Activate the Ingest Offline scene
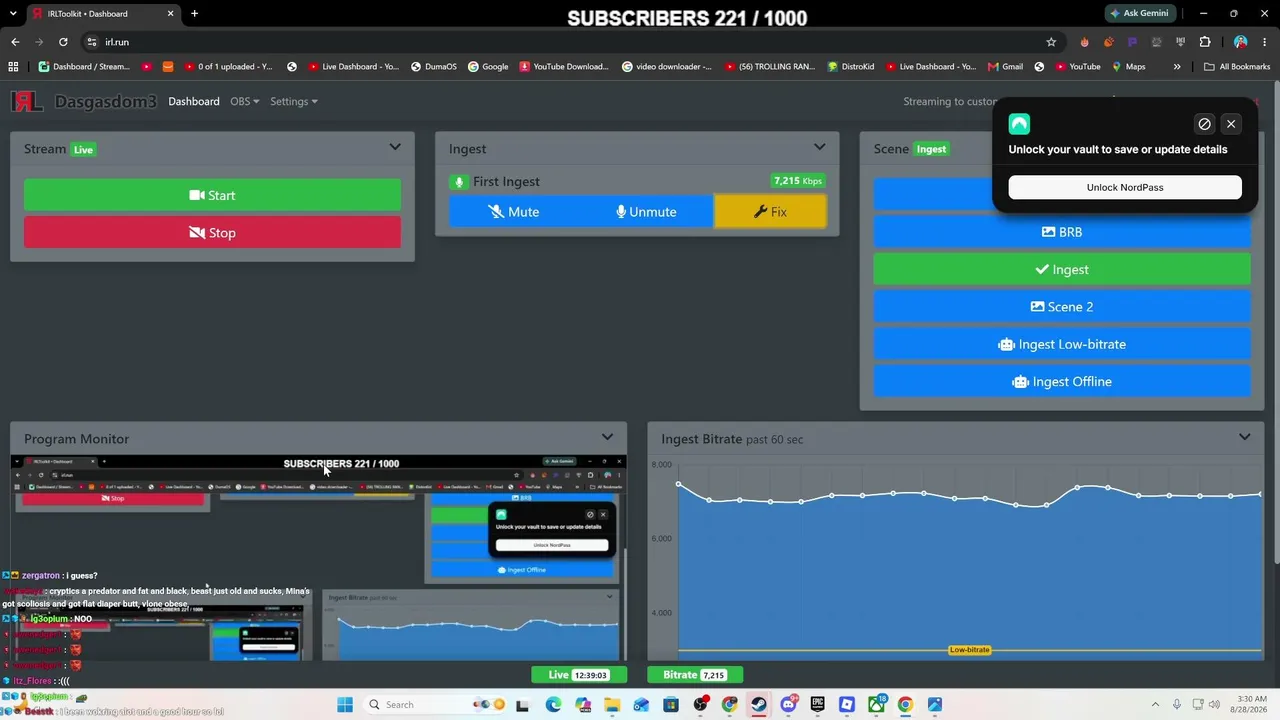This screenshot has height=720, width=1280. [1062, 382]
